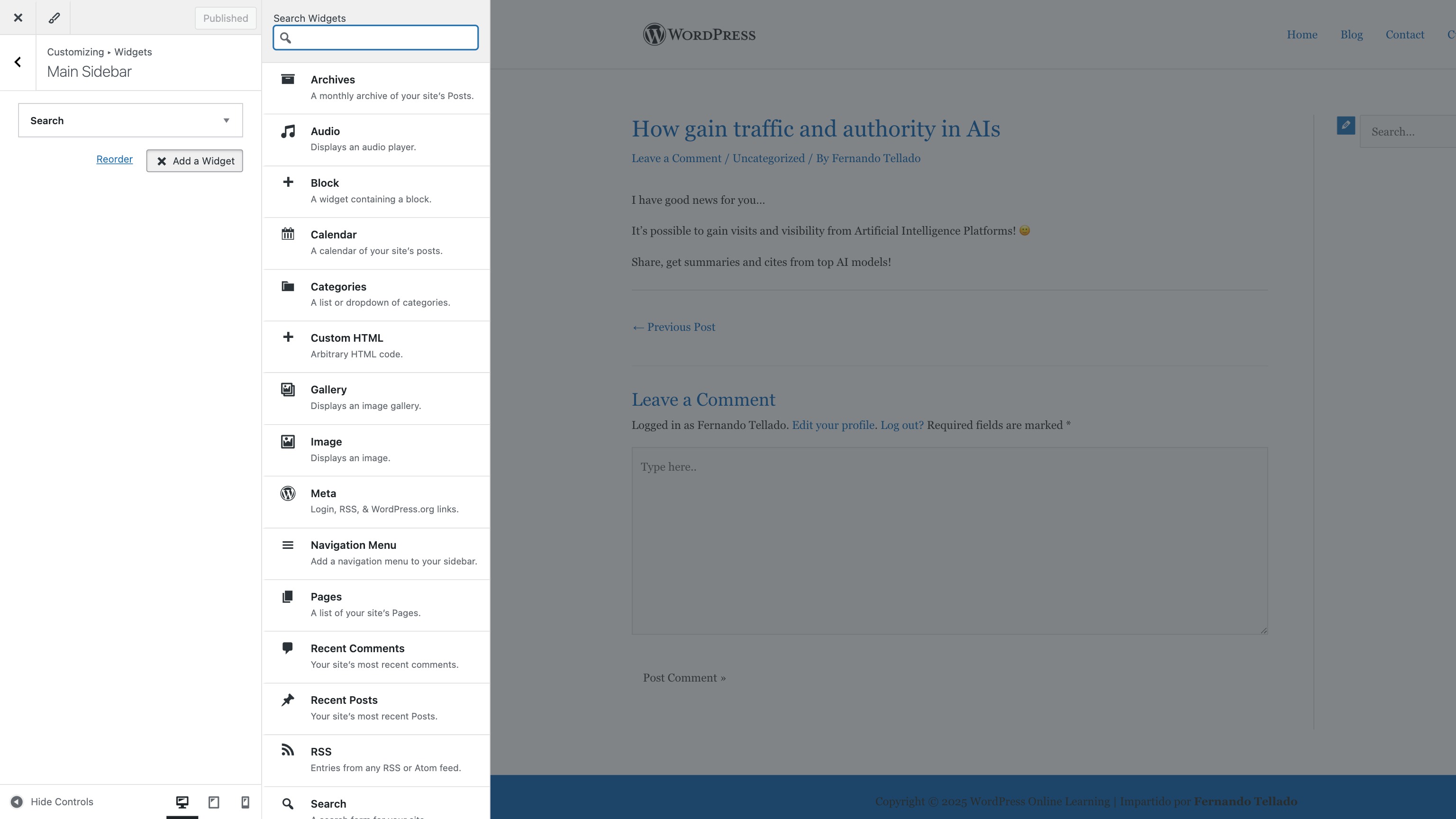Viewport: 1456px width, 819px height.
Task: Click 'Displays an audio player.' description
Action: (363, 147)
